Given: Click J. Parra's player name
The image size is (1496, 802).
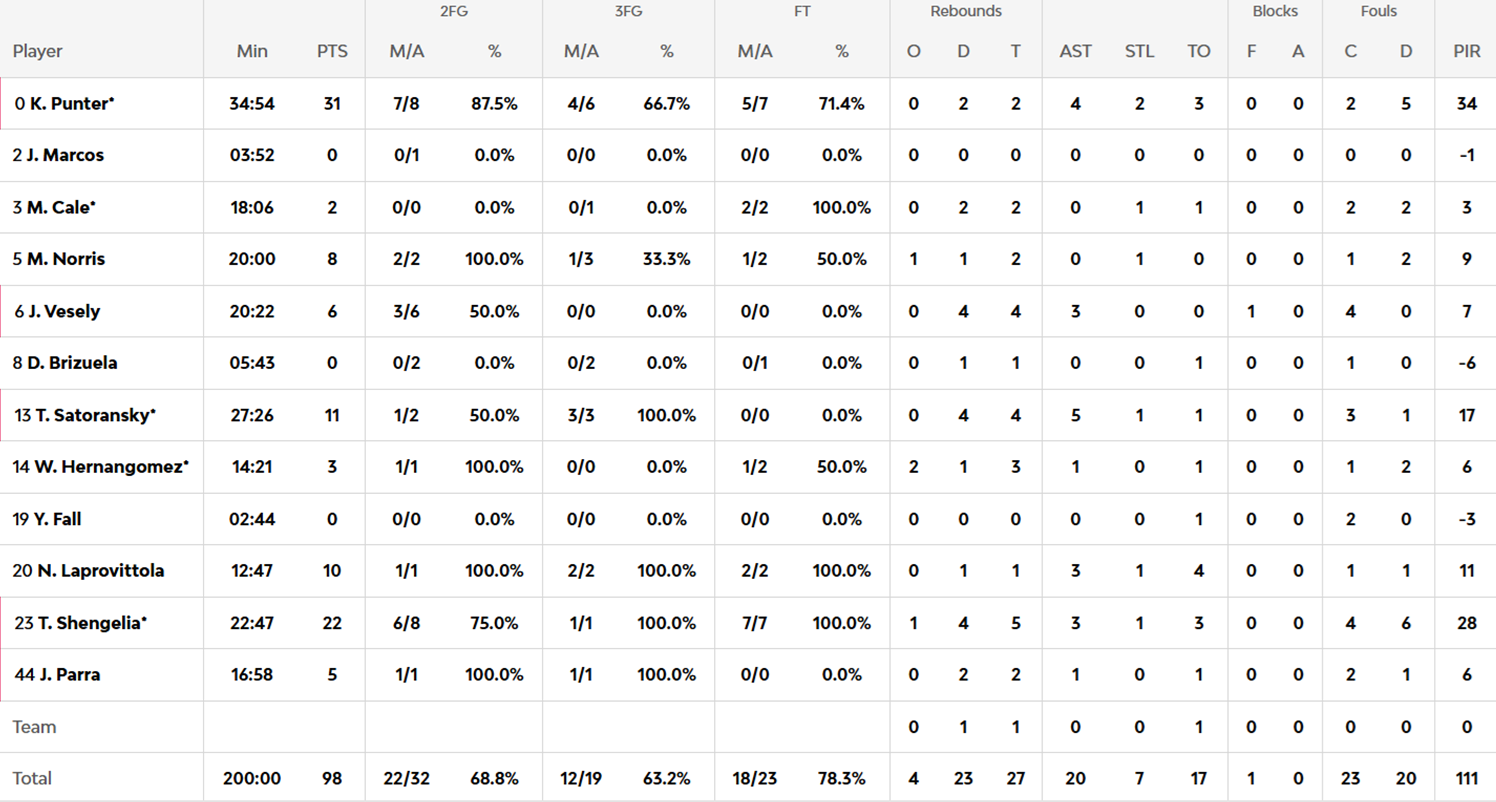Looking at the screenshot, I should pos(71,675).
